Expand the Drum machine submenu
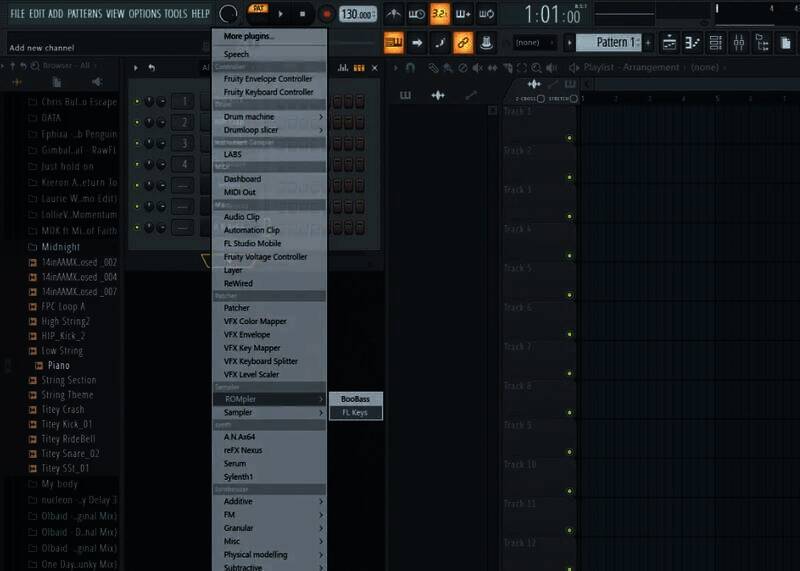This screenshot has width=800, height=571. pos(269,117)
